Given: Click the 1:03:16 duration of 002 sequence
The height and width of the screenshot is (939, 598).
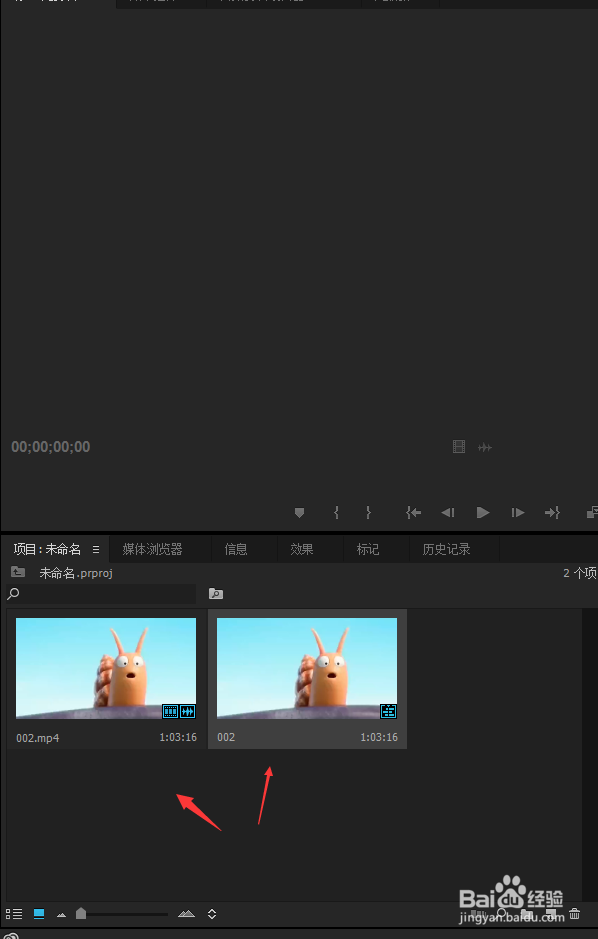Looking at the screenshot, I should point(379,737).
